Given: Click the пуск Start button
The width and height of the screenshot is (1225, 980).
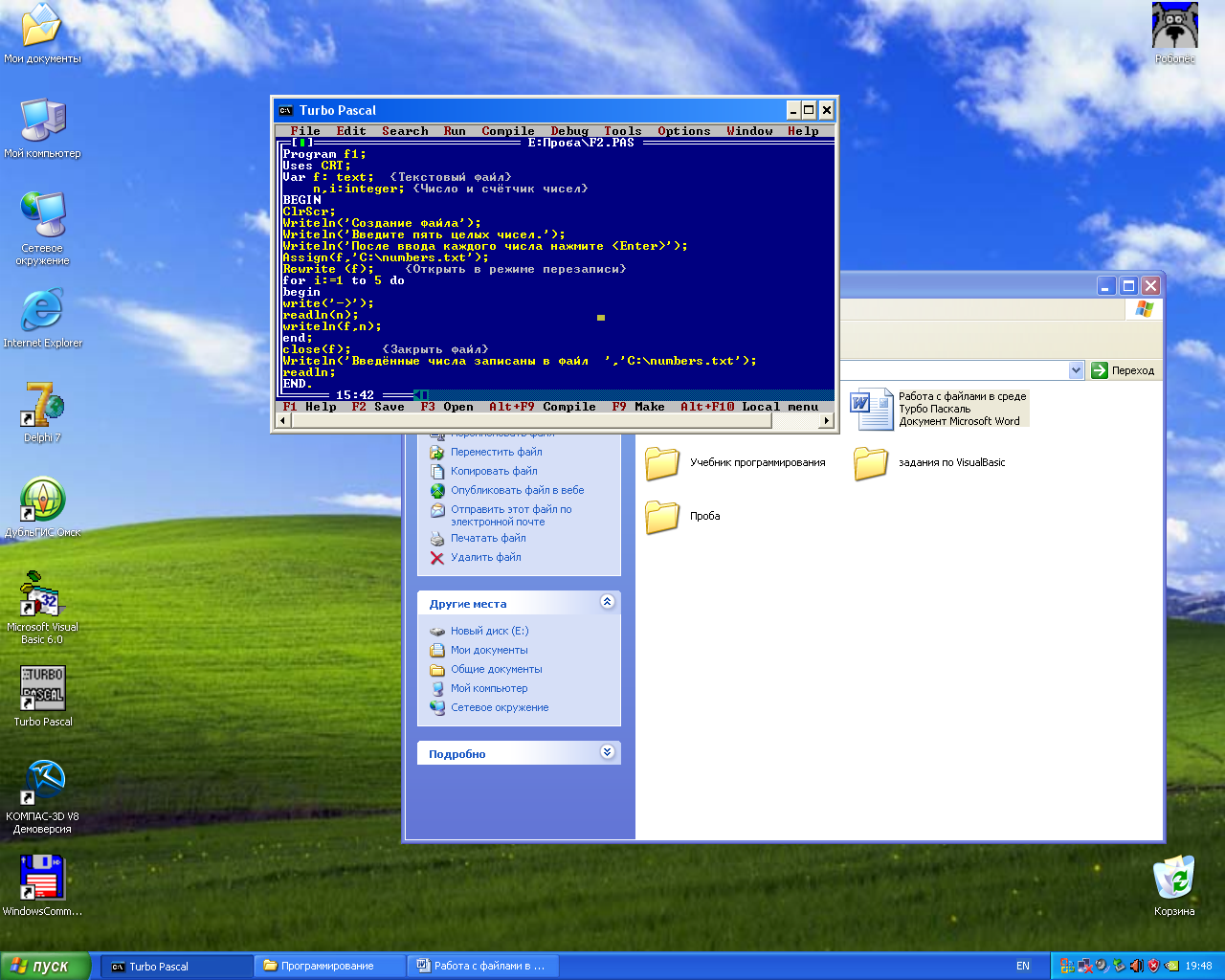Looking at the screenshot, I should click(x=45, y=966).
